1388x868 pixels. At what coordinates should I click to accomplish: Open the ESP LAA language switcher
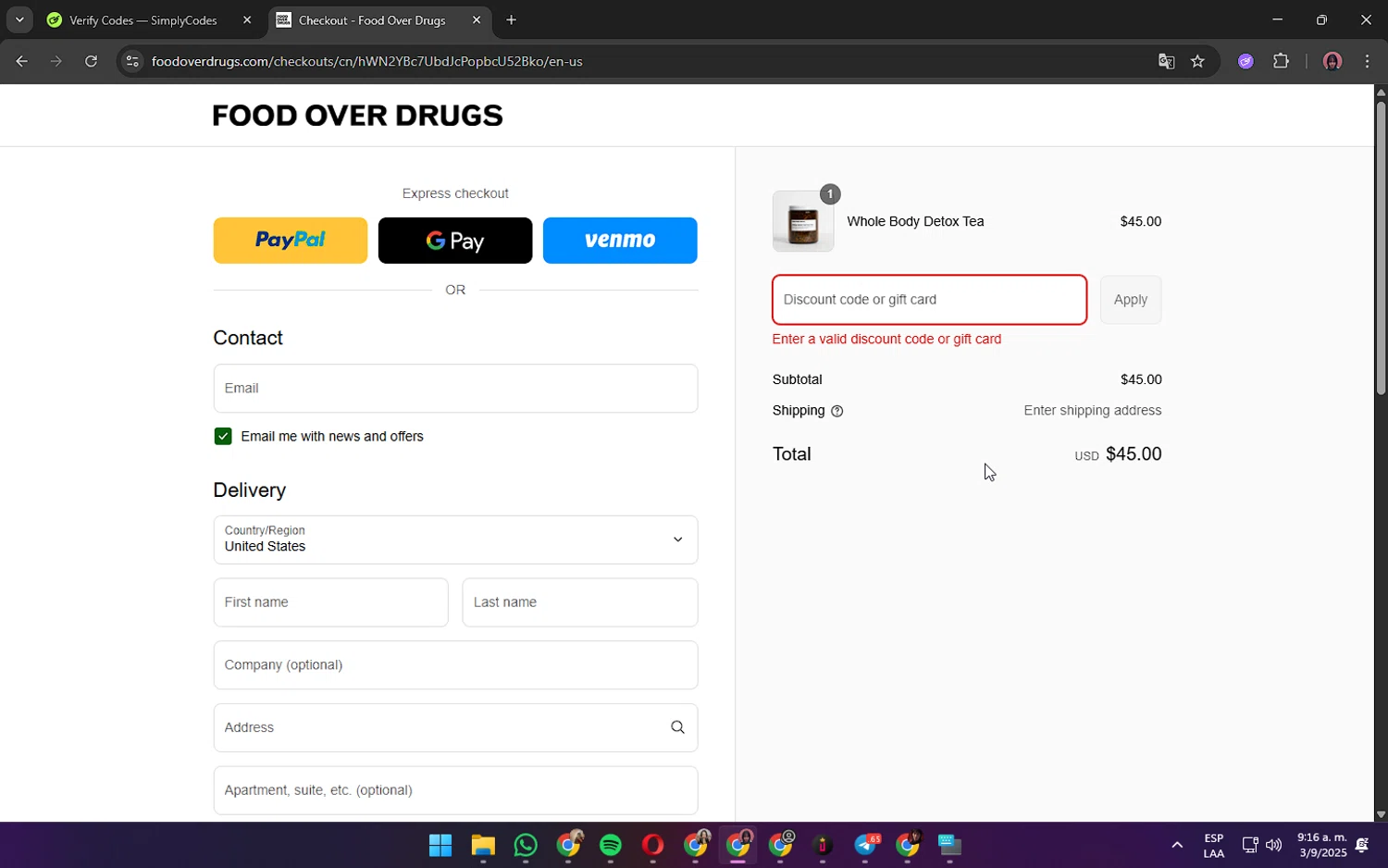coord(1214,846)
